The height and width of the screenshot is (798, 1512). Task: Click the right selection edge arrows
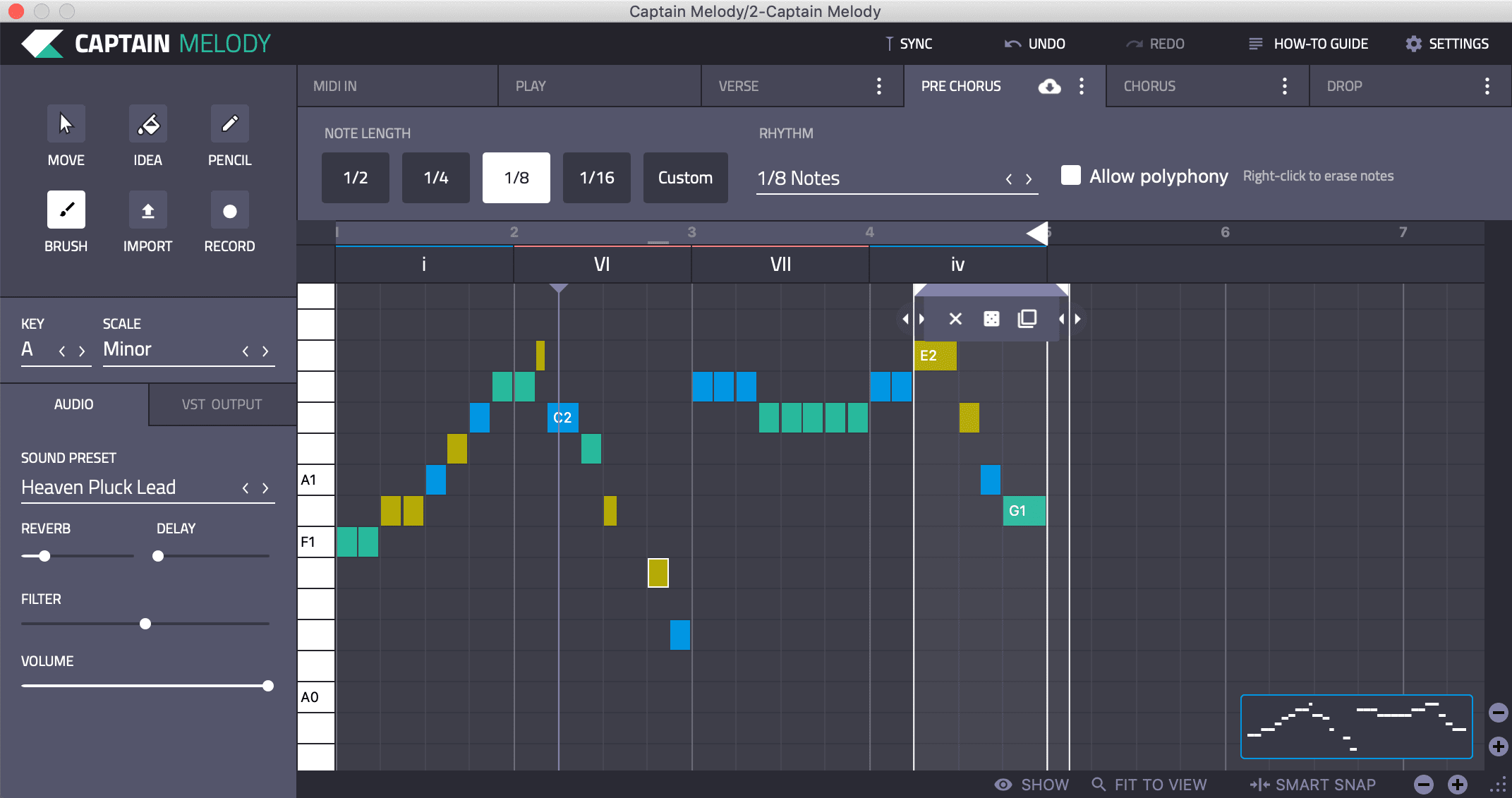click(1070, 319)
